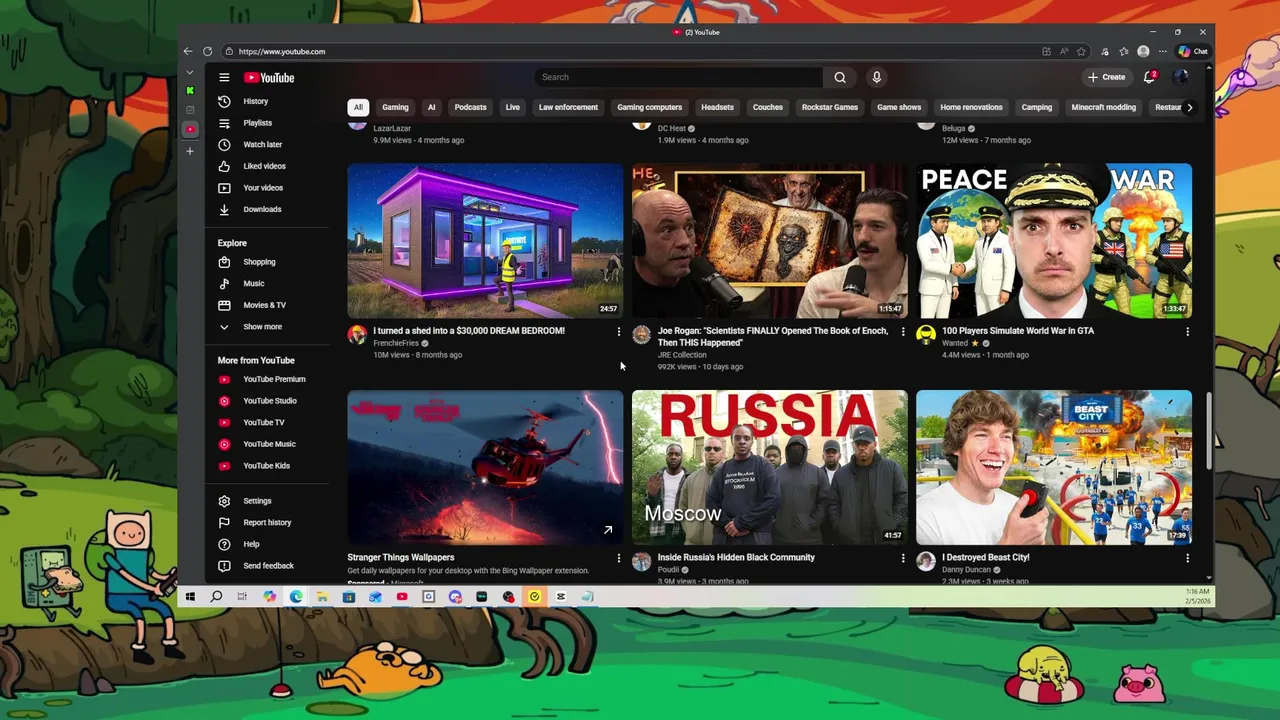Select the Minecraft modding filter chip

pos(1104,107)
